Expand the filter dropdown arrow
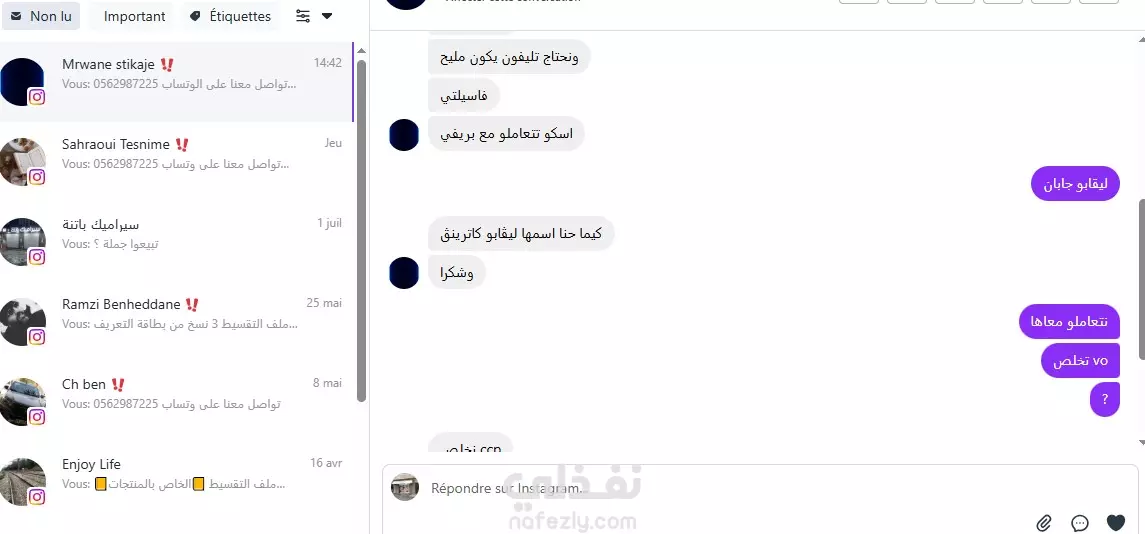 click(327, 16)
